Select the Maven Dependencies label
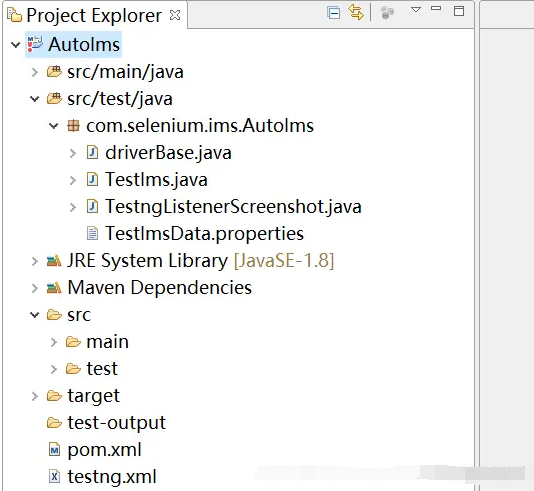This screenshot has height=491, width=534. pos(159,288)
